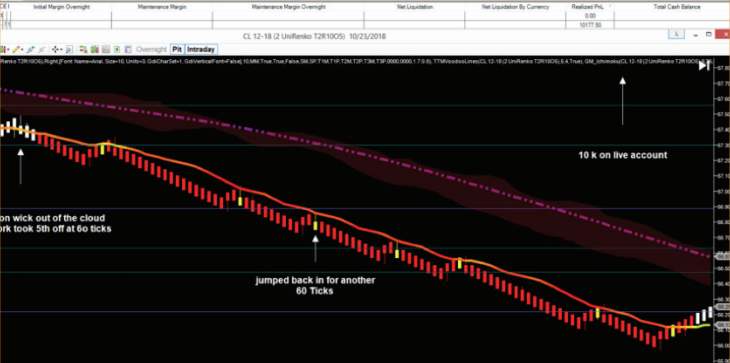Viewport: 730px width, 363px height.
Task: Jump to latest bar arrow icon
Action: tap(704, 67)
